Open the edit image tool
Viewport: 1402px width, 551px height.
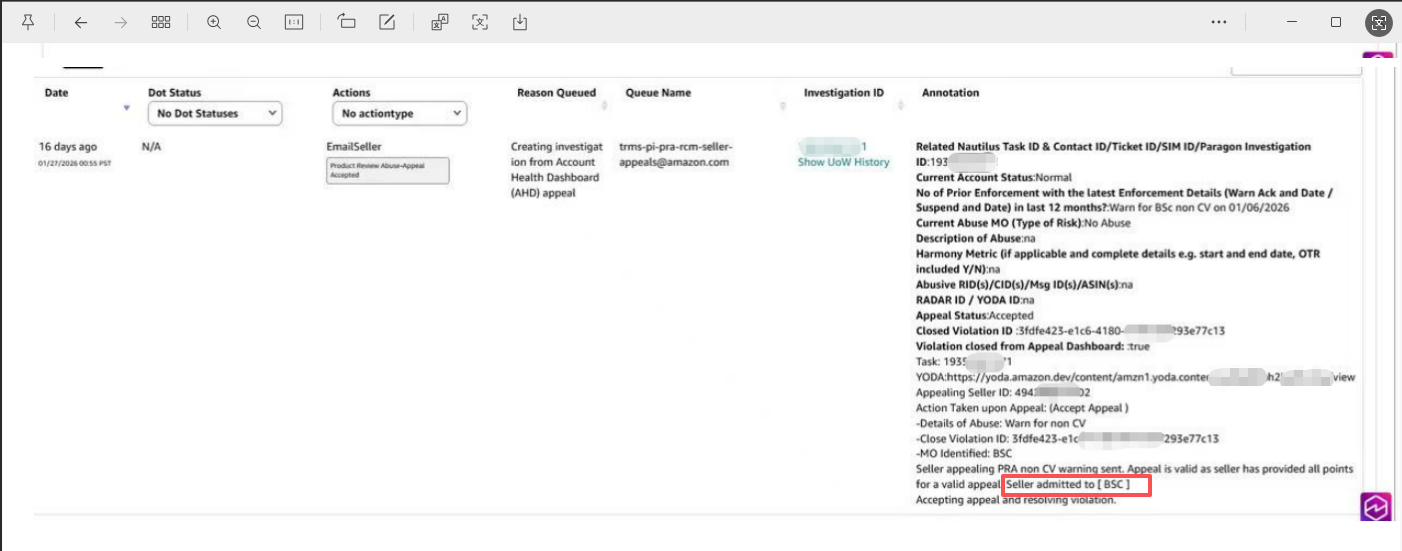coord(387,22)
